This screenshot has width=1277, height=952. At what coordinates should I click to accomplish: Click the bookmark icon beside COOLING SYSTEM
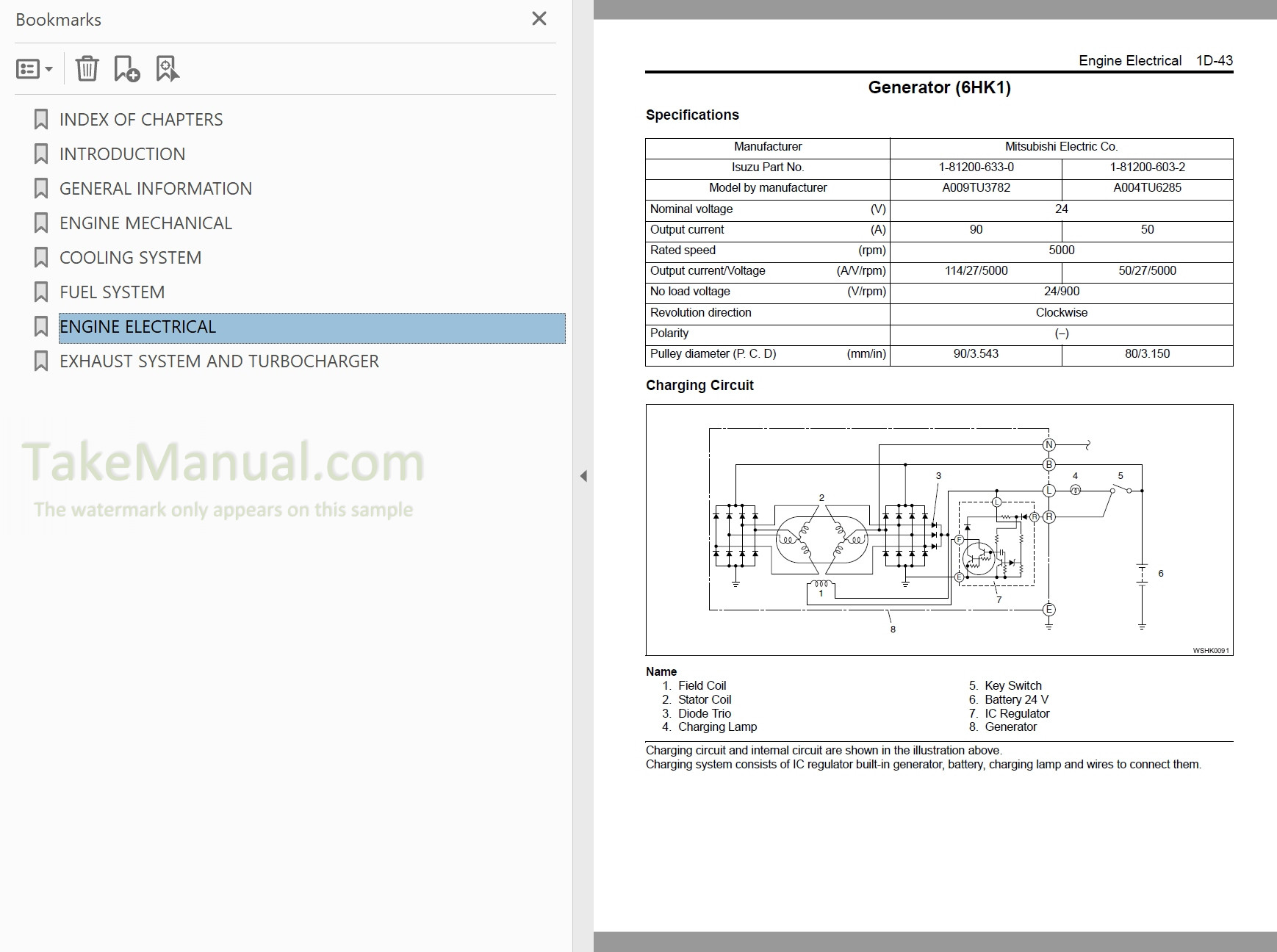41,257
